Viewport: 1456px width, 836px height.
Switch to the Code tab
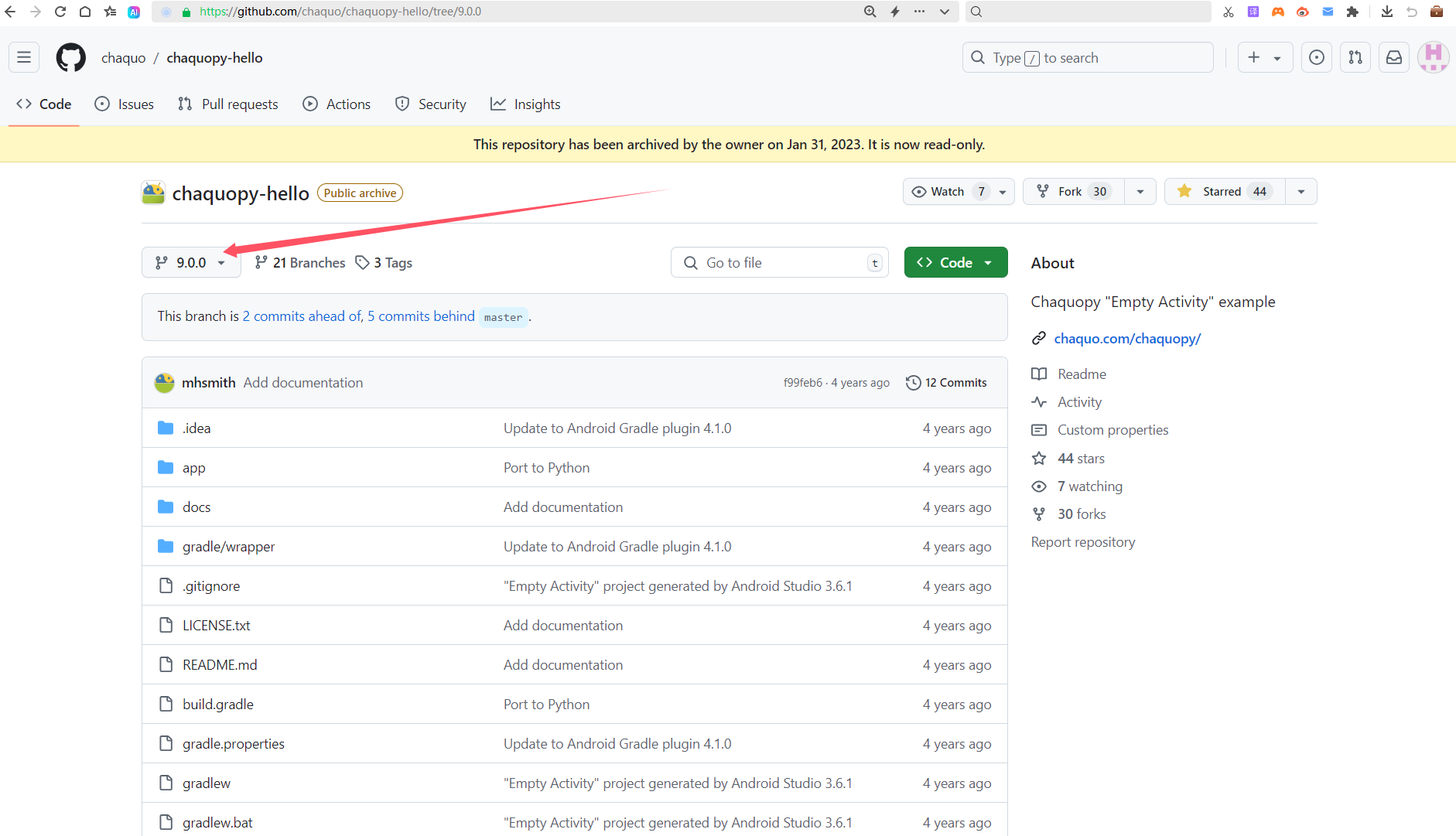tap(43, 104)
